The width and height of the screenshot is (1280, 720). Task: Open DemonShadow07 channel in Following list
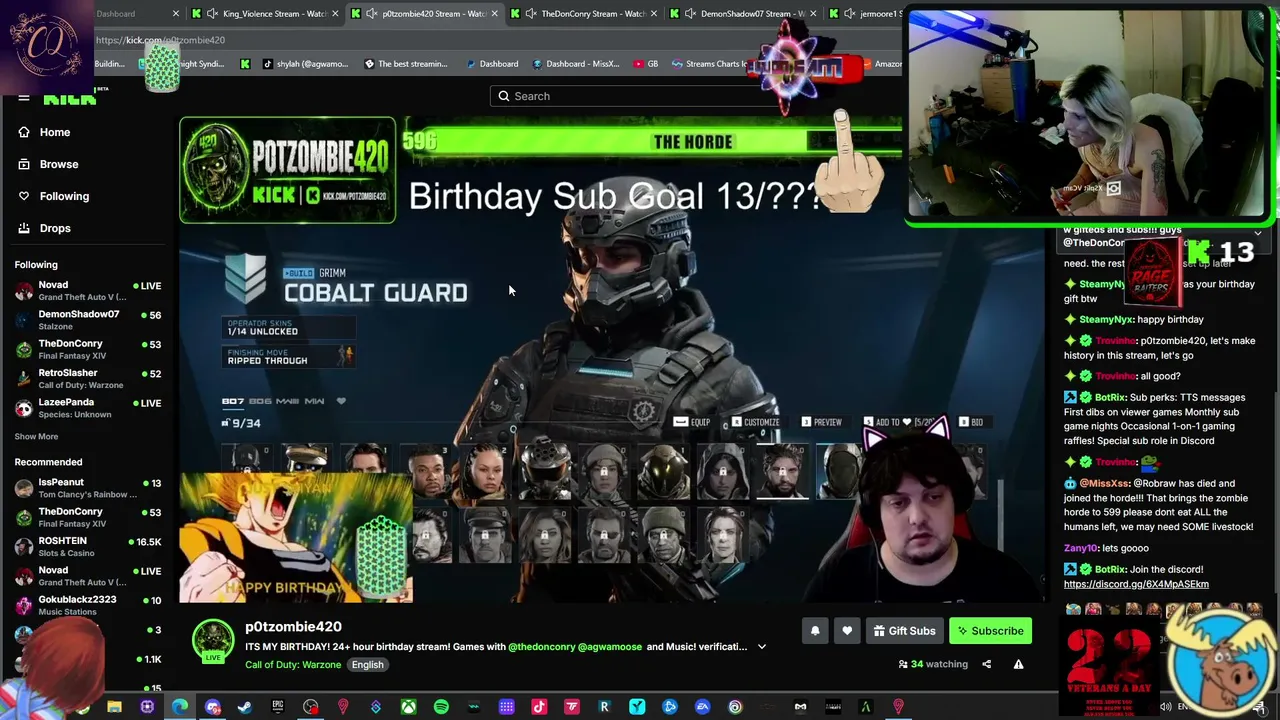point(87,320)
